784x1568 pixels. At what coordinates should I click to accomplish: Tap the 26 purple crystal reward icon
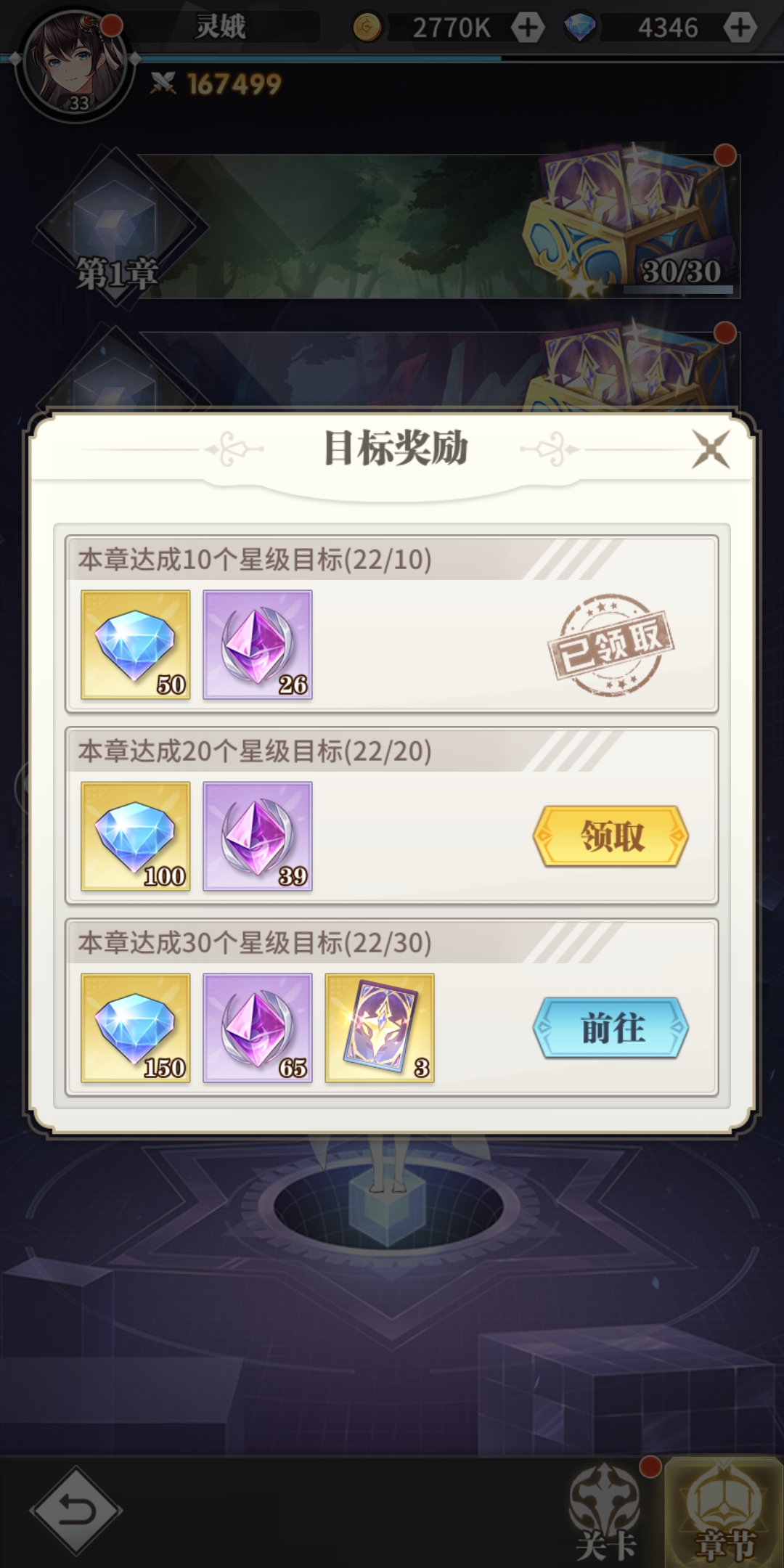pos(258,645)
